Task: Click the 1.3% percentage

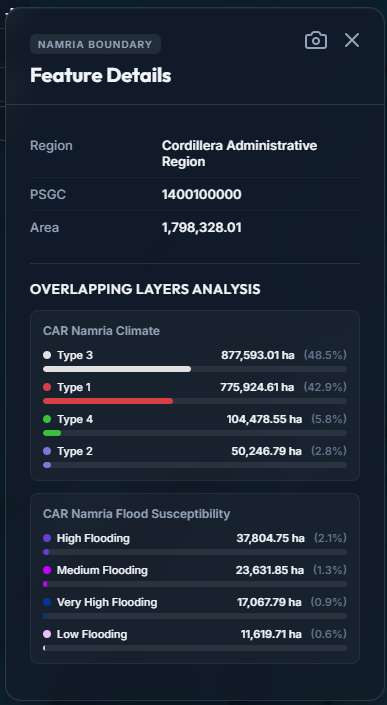Action: pyautogui.click(x=330, y=570)
